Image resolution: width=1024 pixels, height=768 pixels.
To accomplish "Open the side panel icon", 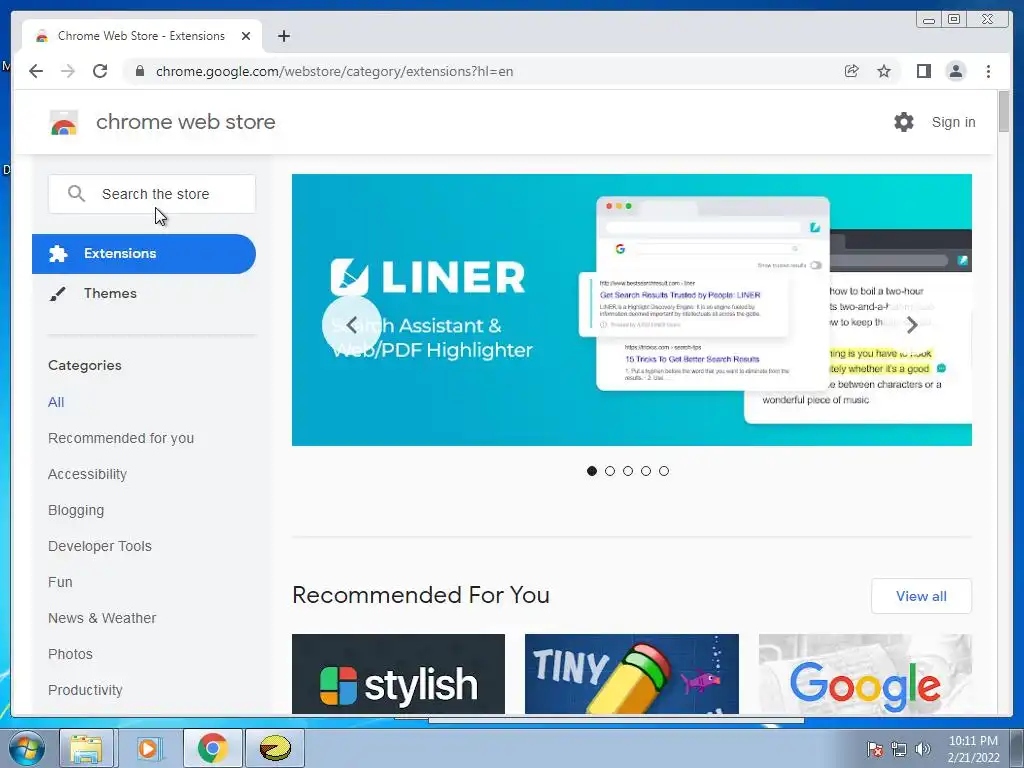I will 923,71.
